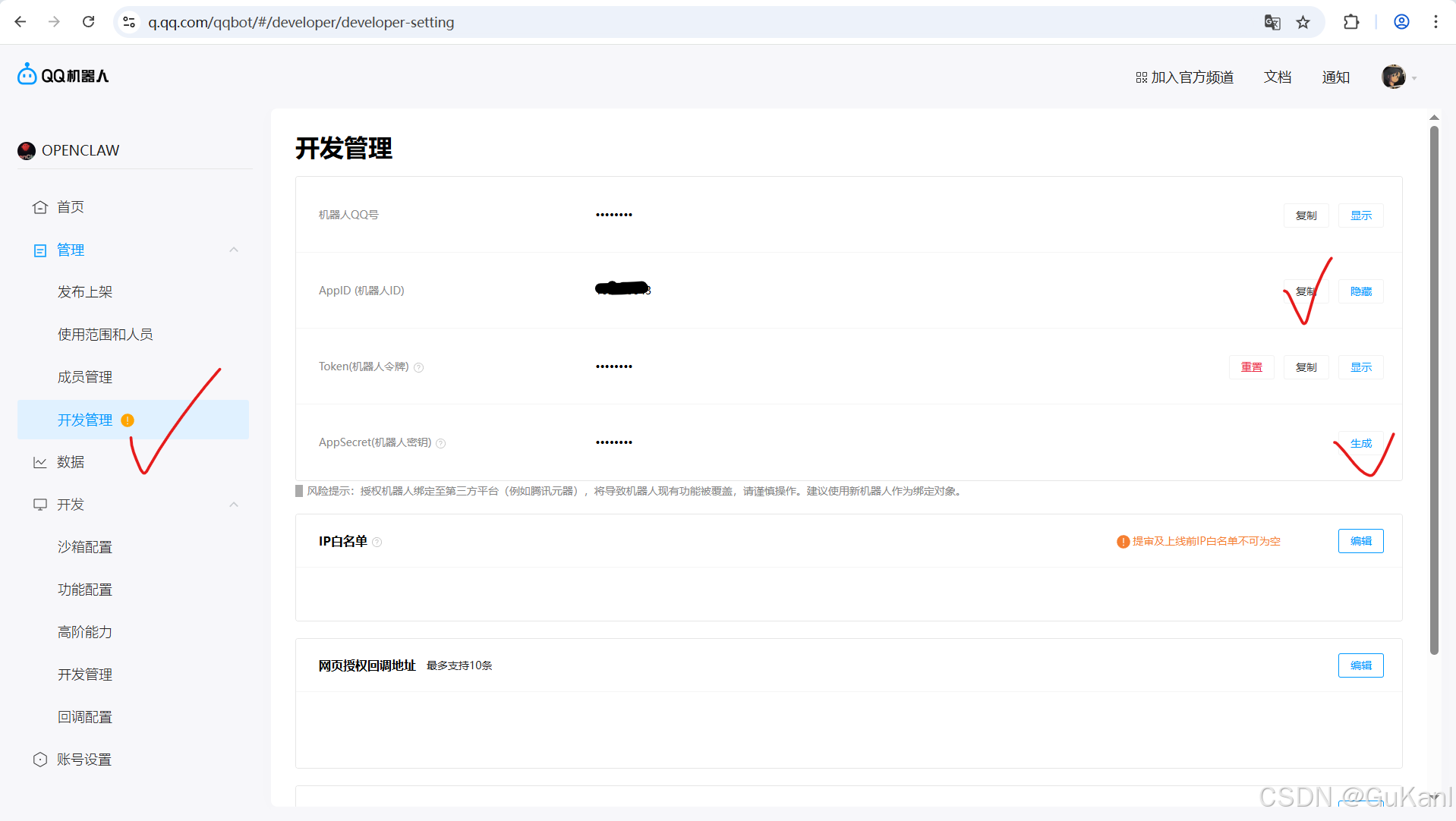The width and height of the screenshot is (1456, 821).
Task: Show the Token value
Action: coord(1360,366)
